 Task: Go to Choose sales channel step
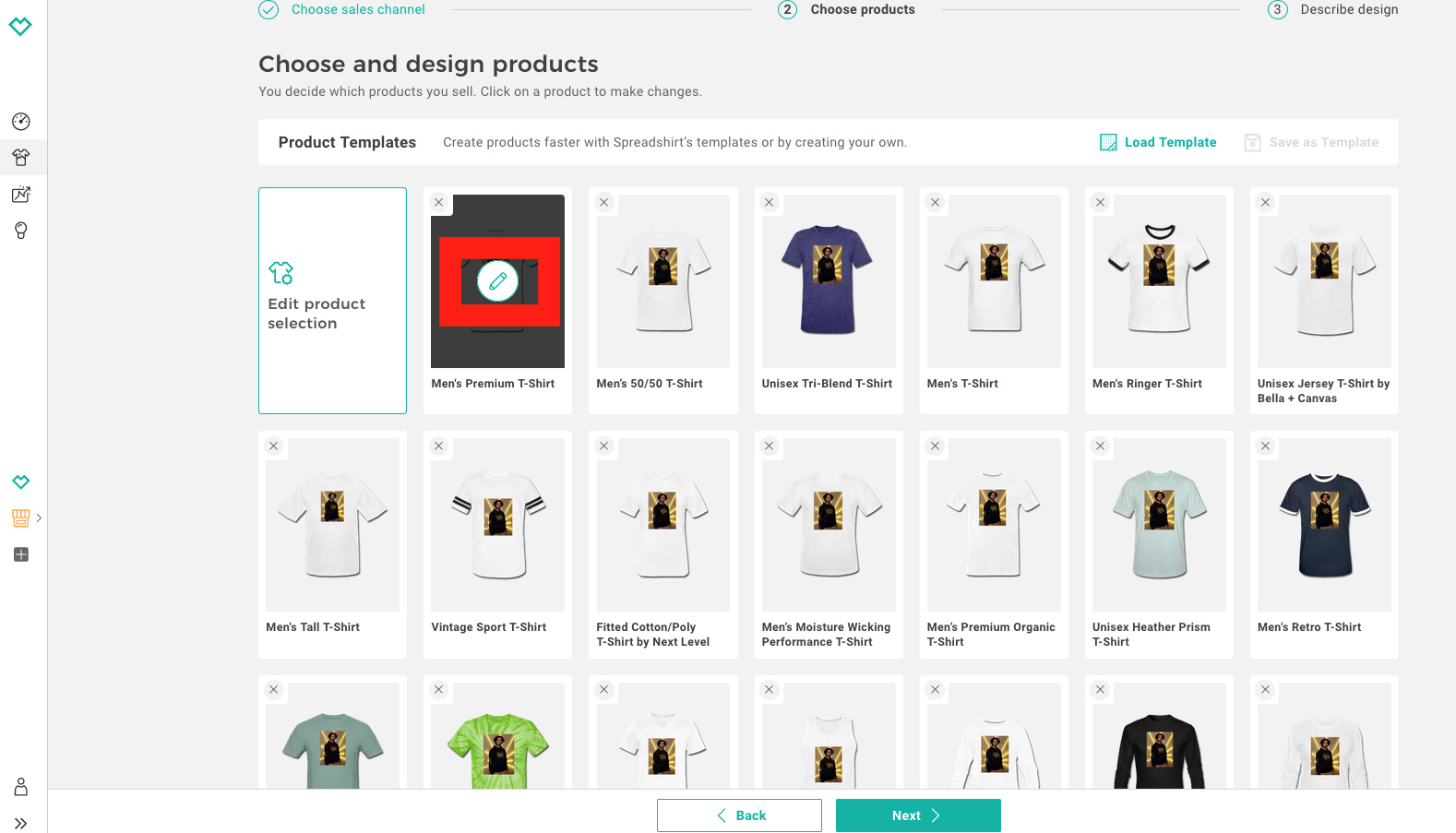tap(357, 10)
